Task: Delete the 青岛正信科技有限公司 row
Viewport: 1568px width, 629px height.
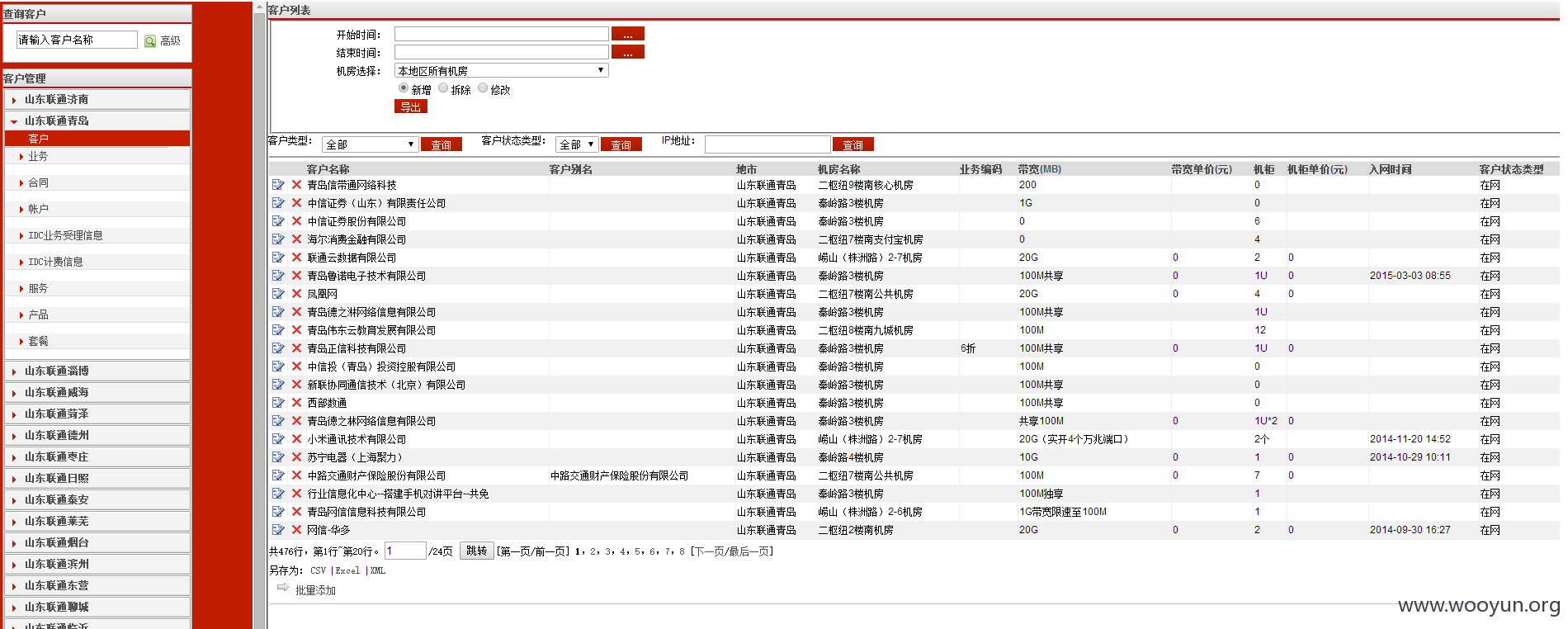Action: pos(296,348)
